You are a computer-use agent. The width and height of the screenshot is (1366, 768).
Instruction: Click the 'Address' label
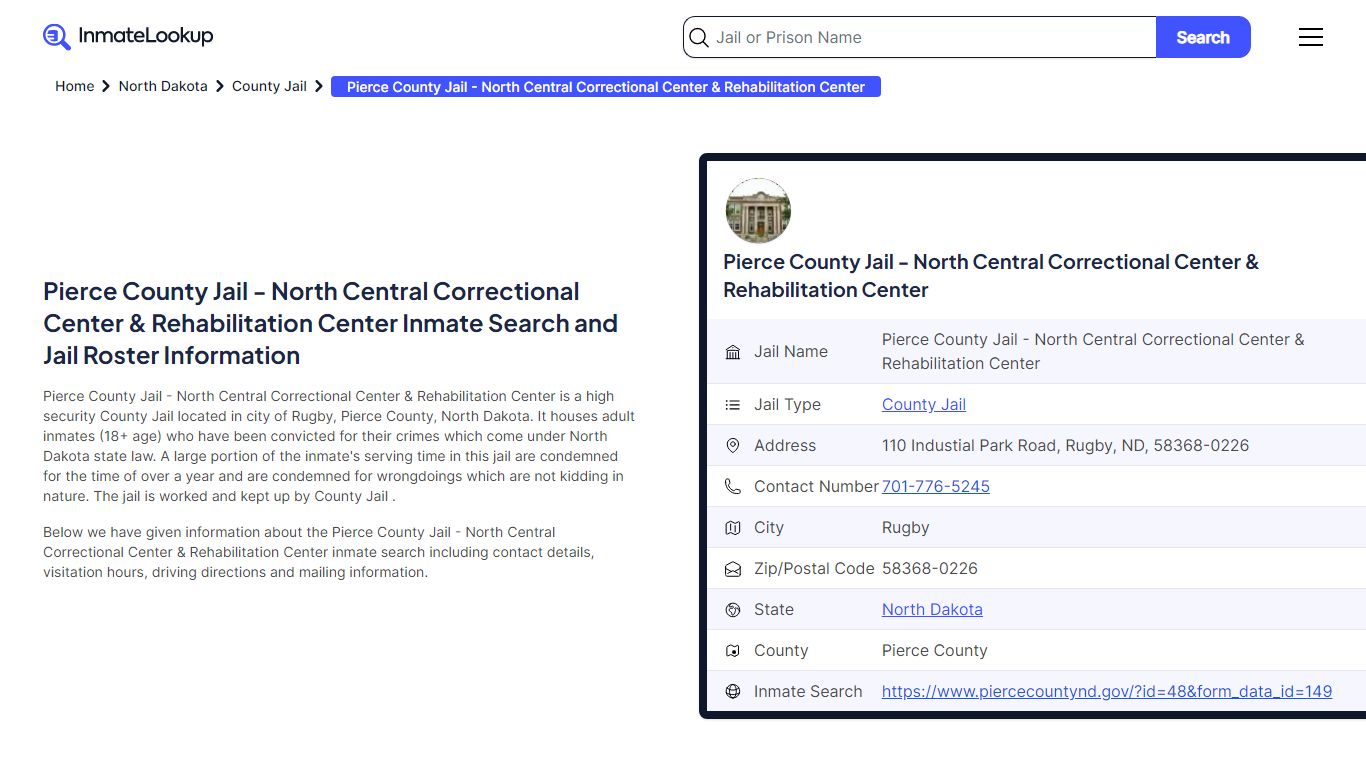click(x=785, y=446)
